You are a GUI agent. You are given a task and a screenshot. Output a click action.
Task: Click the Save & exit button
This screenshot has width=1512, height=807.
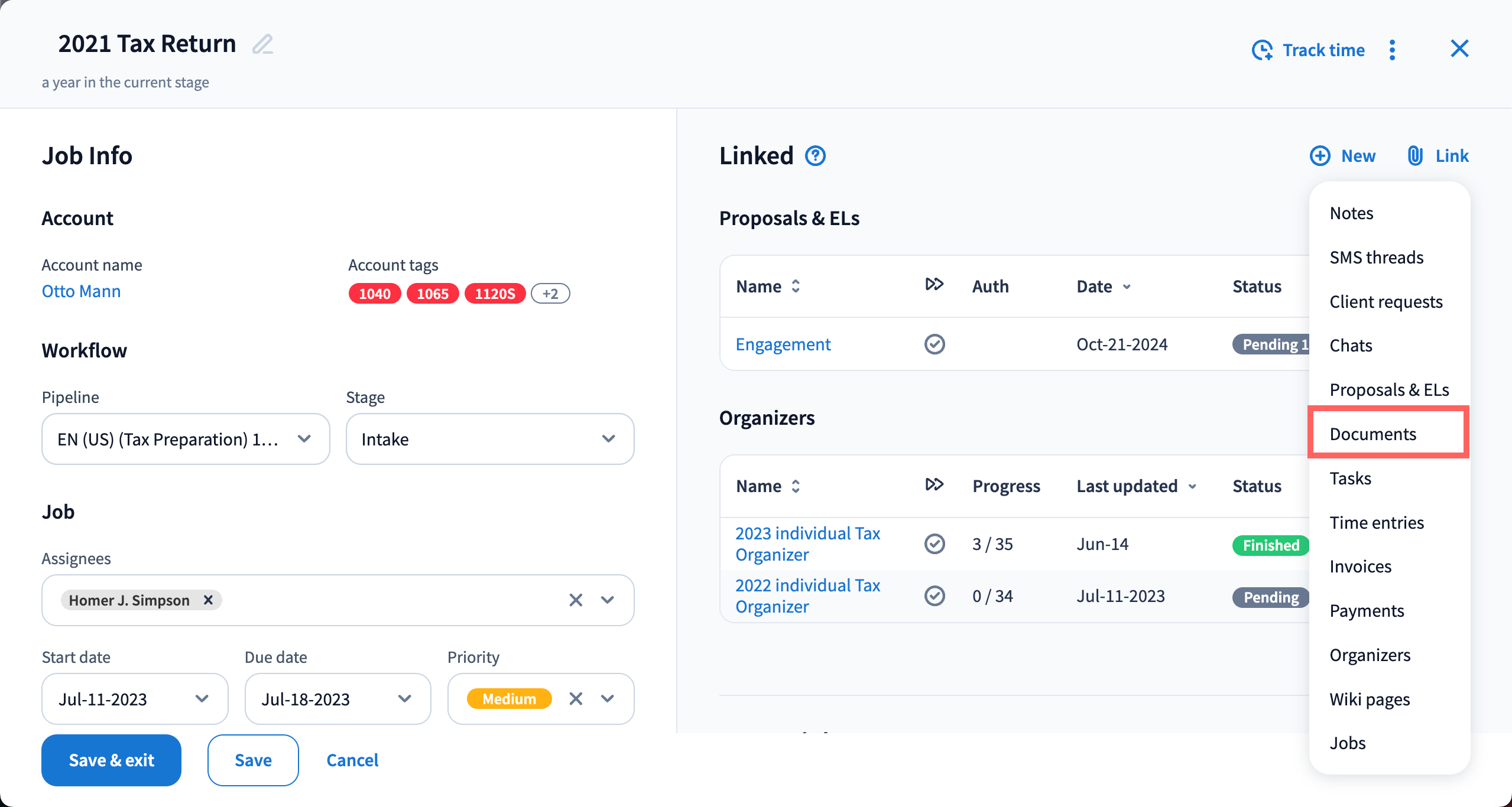111,760
